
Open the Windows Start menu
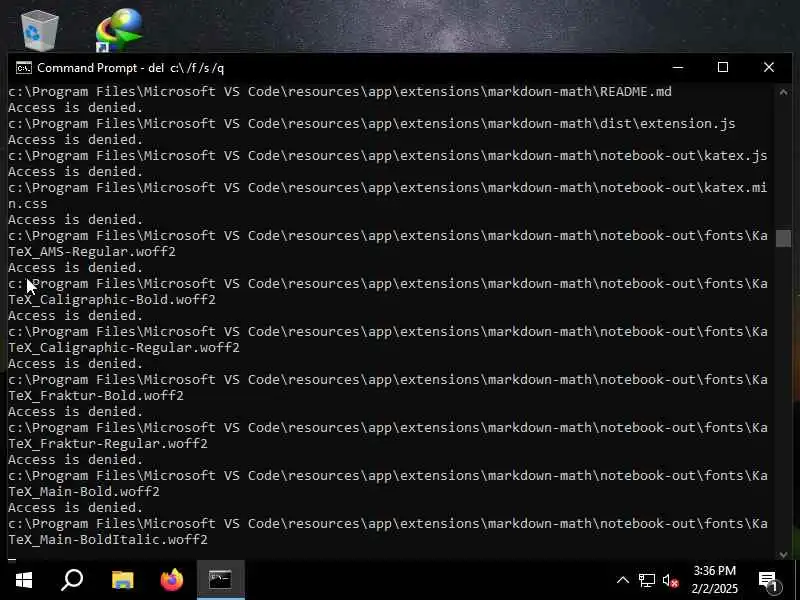pyautogui.click(x=23, y=580)
